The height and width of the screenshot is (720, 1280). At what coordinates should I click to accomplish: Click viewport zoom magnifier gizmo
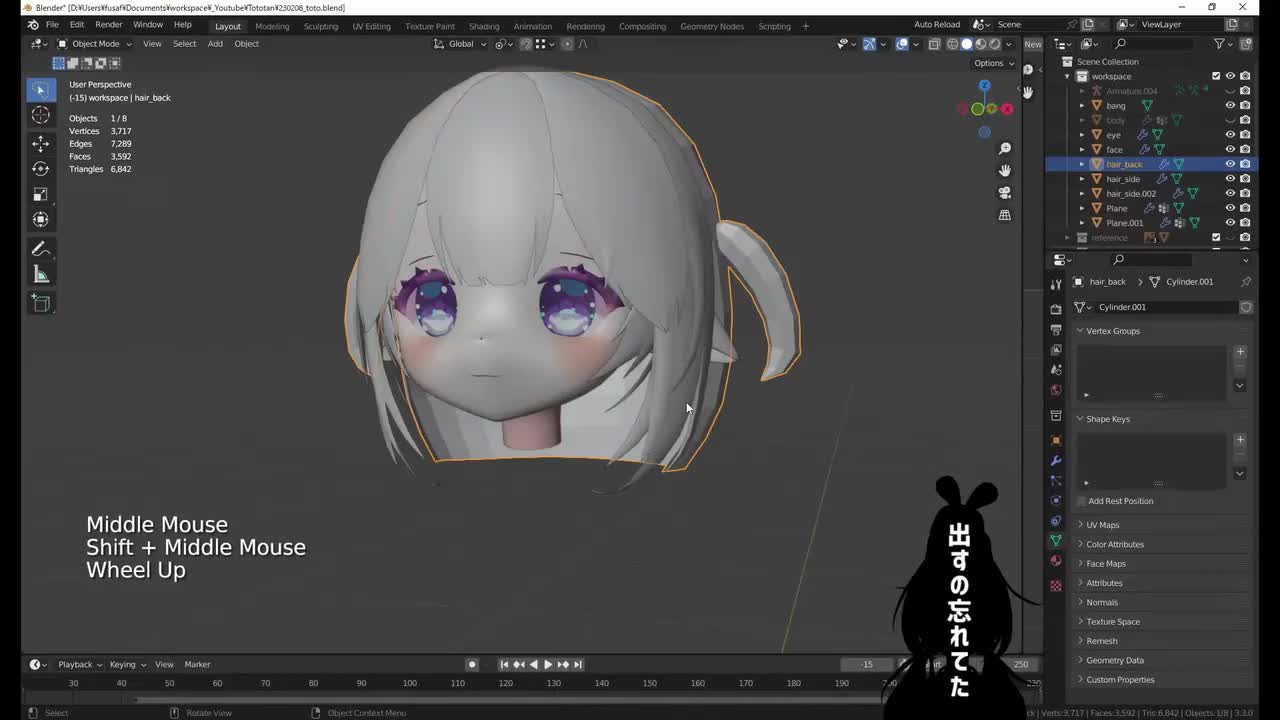tap(1005, 148)
